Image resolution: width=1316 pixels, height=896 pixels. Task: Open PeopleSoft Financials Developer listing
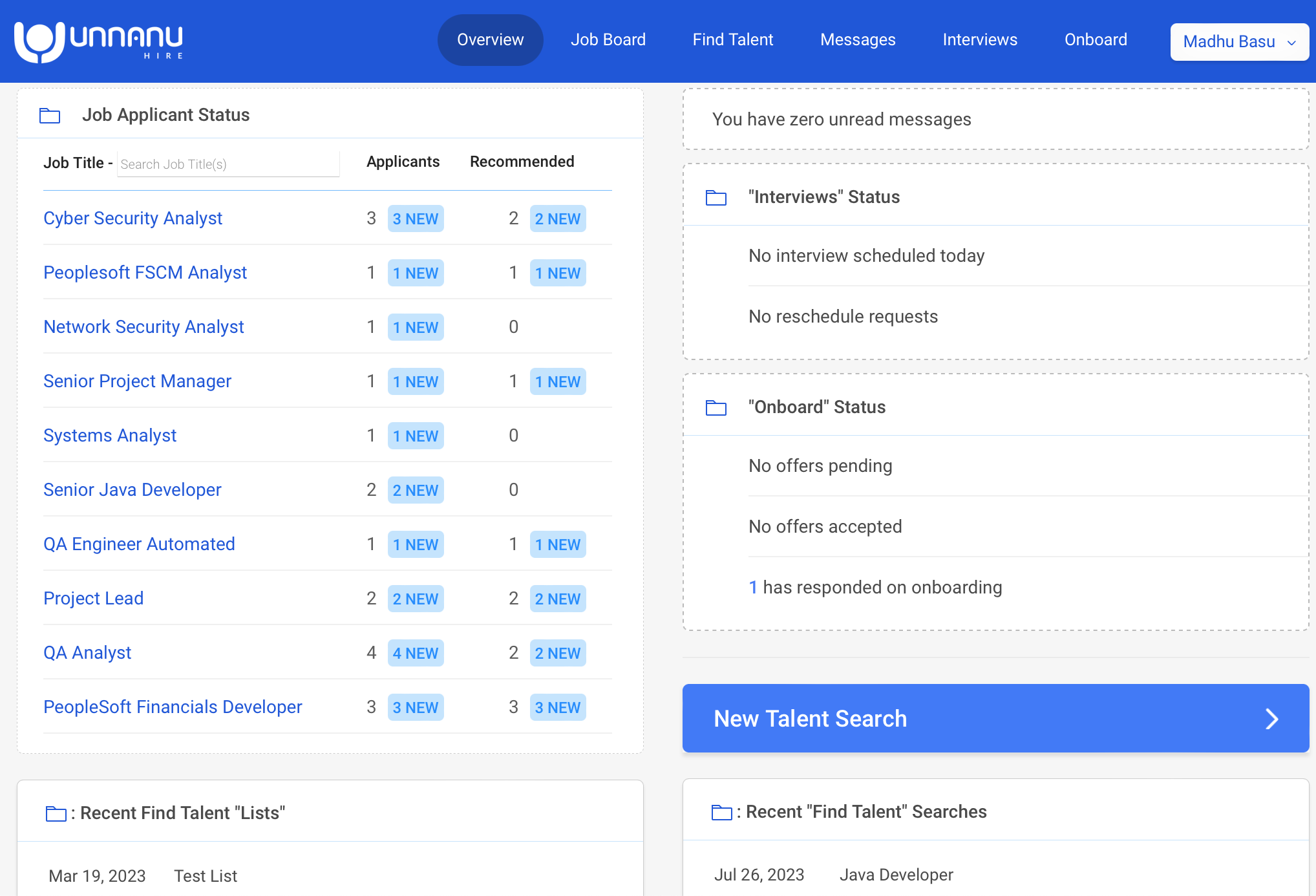pos(173,707)
